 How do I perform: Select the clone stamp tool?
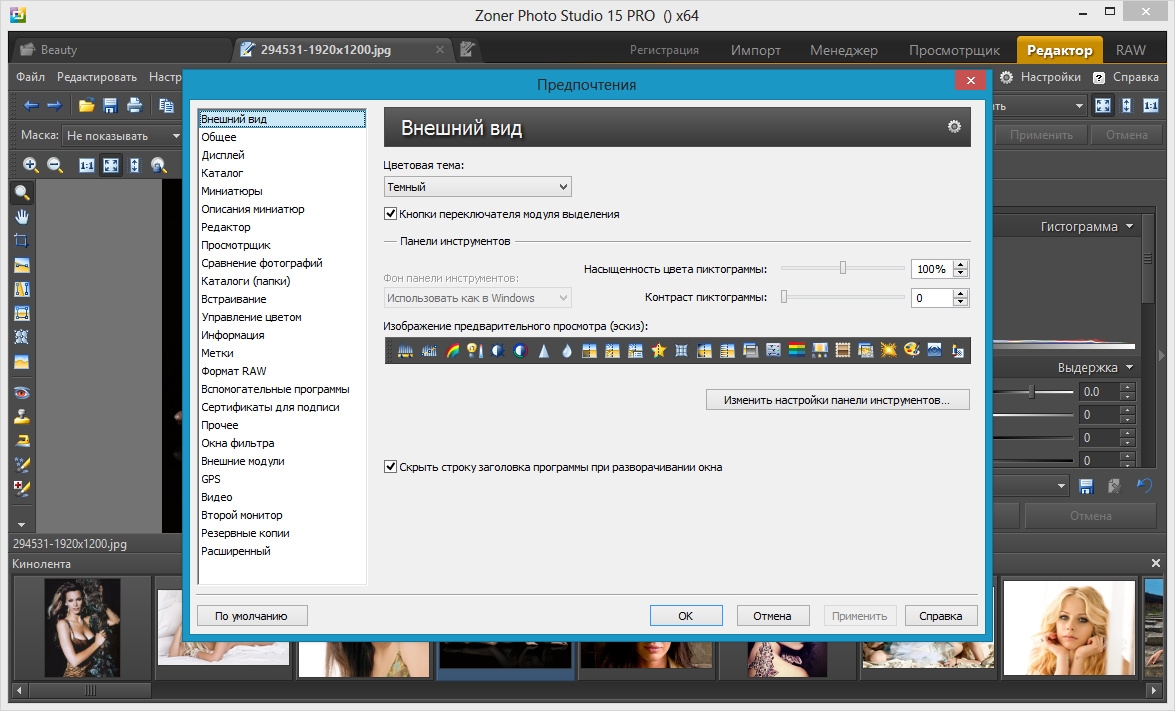click(x=22, y=417)
